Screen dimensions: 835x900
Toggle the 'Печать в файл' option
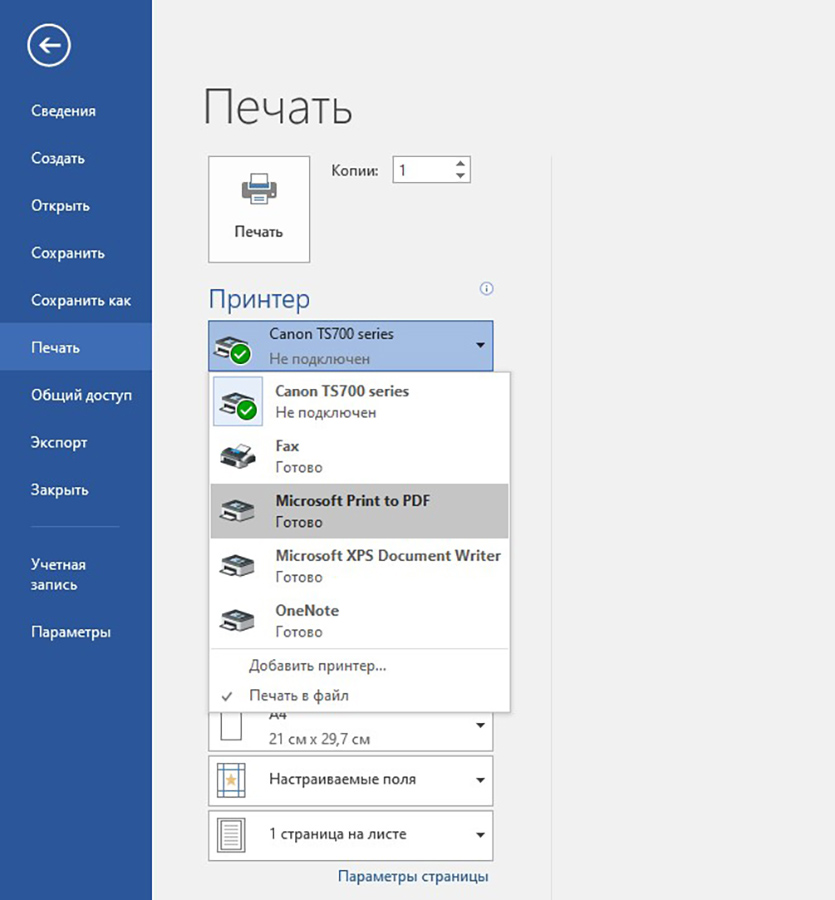point(298,696)
